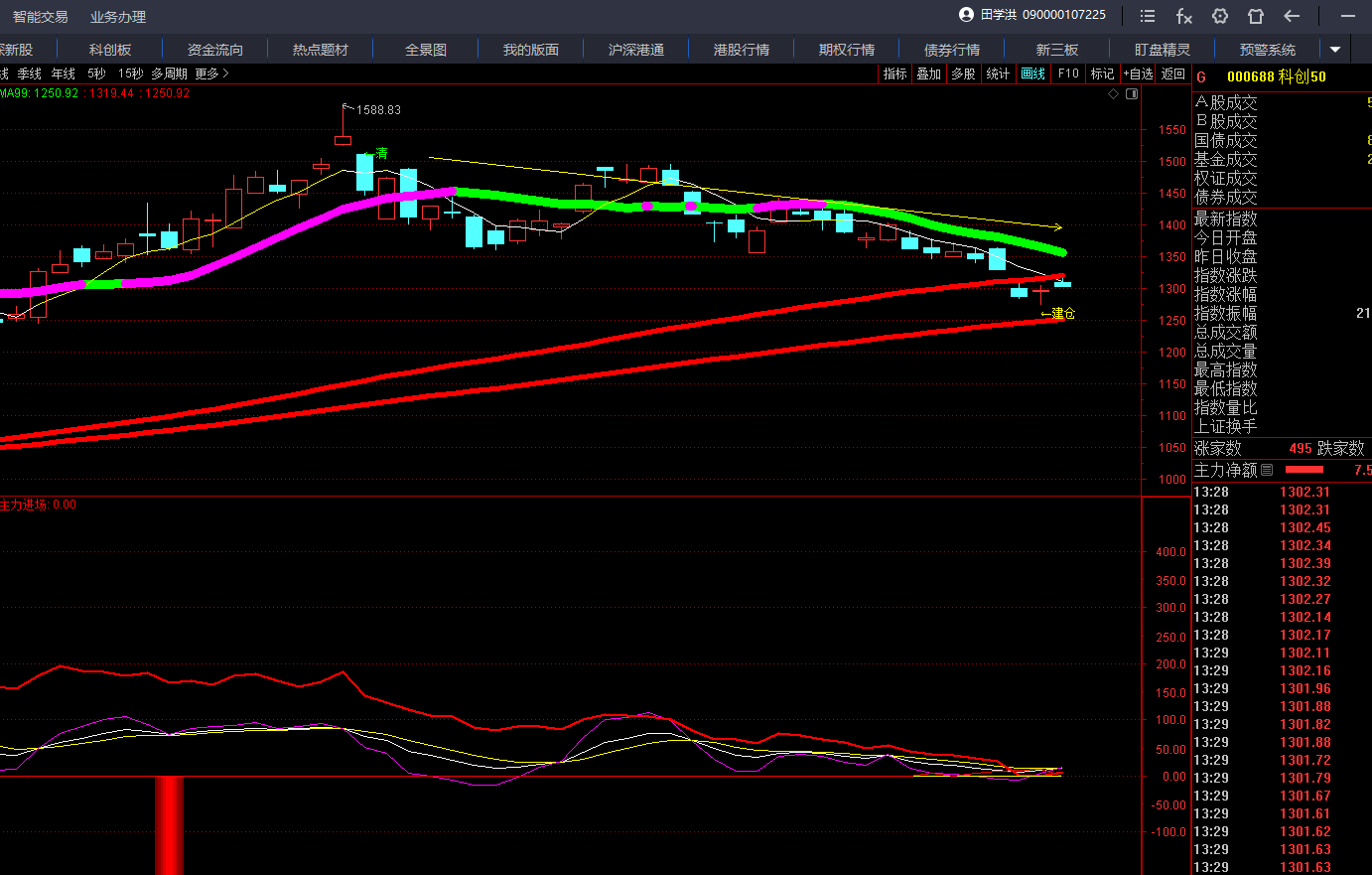Select the 多周期 view
1372x875 pixels.
click(x=169, y=73)
